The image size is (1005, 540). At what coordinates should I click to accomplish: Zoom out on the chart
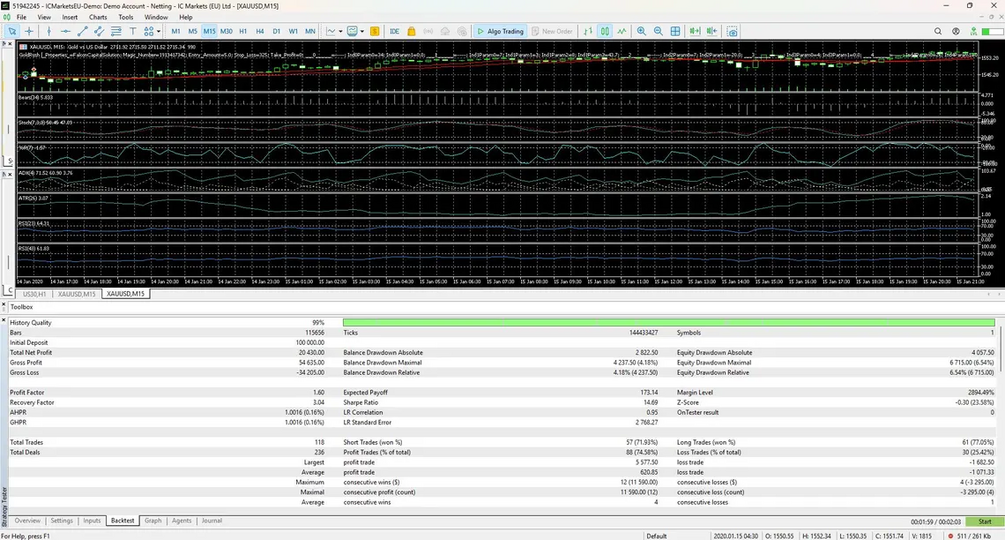[658, 31]
